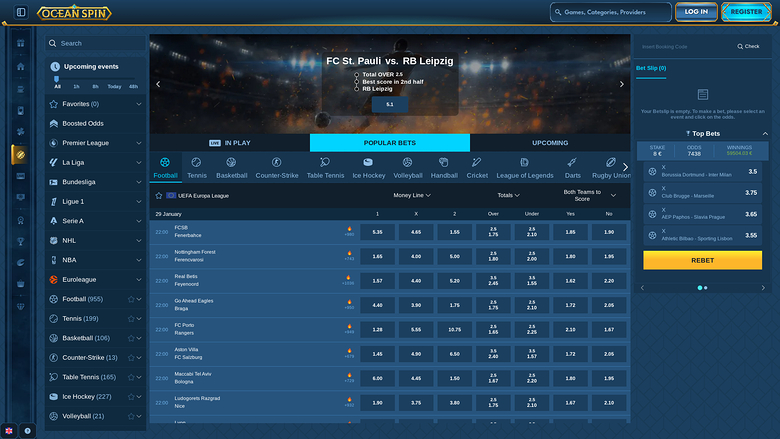Click the LOG IN button

pos(696,12)
